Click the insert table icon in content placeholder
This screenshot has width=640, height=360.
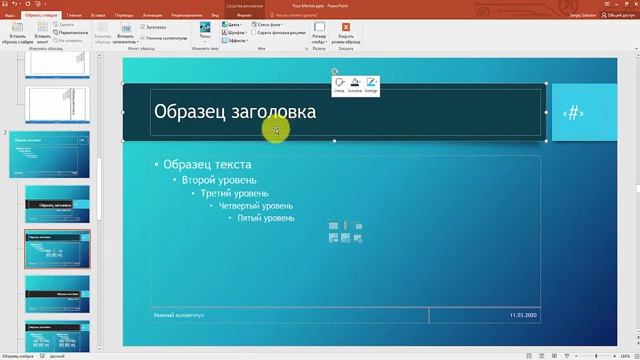(333, 226)
